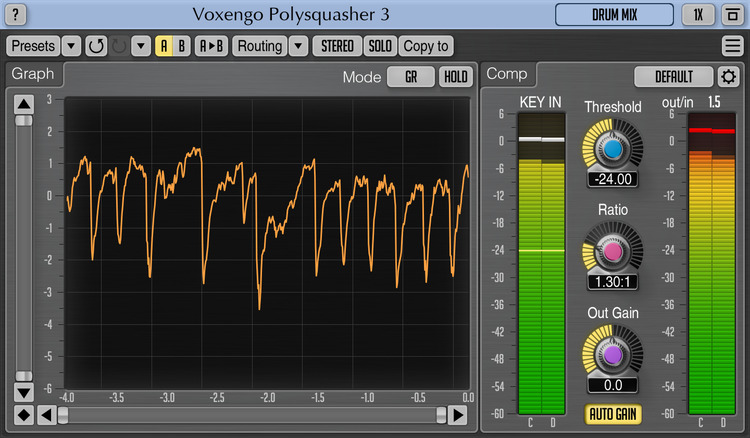Image resolution: width=750 pixels, height=438 pixels.
Task: Toggle the STEREO channel button
Action: (337, 46)
